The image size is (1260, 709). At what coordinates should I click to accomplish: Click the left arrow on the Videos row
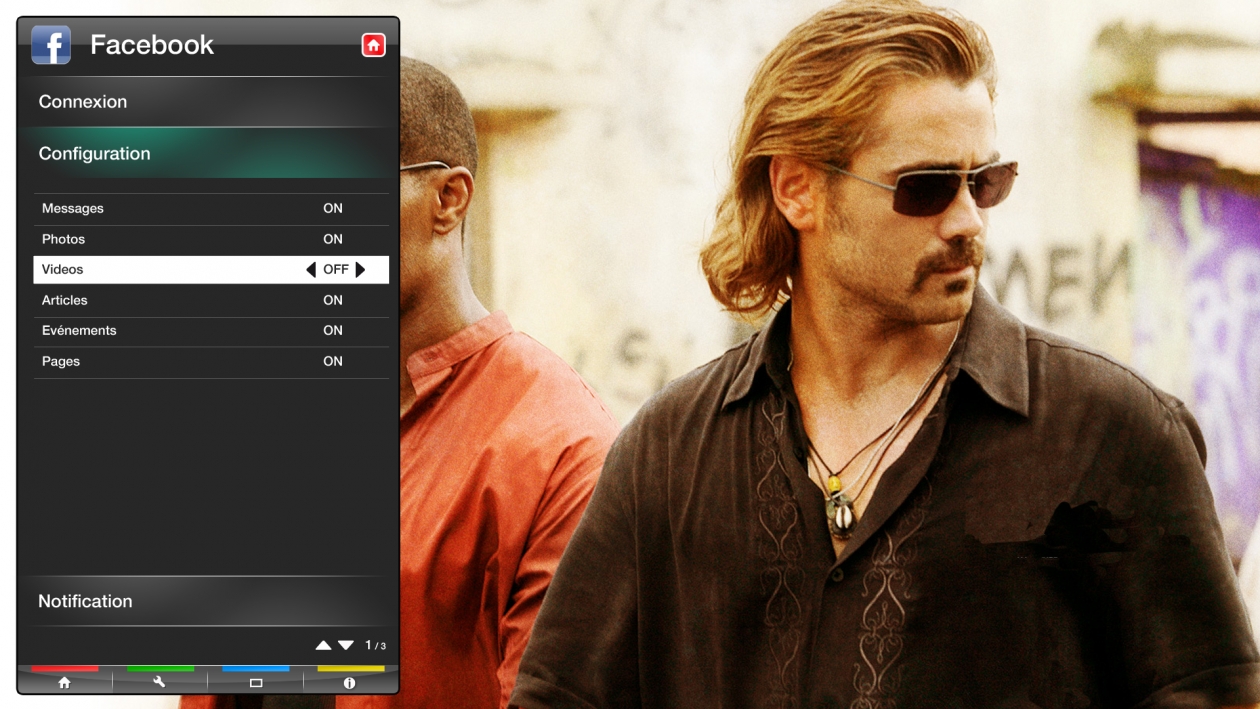click(x=311, y=270)
